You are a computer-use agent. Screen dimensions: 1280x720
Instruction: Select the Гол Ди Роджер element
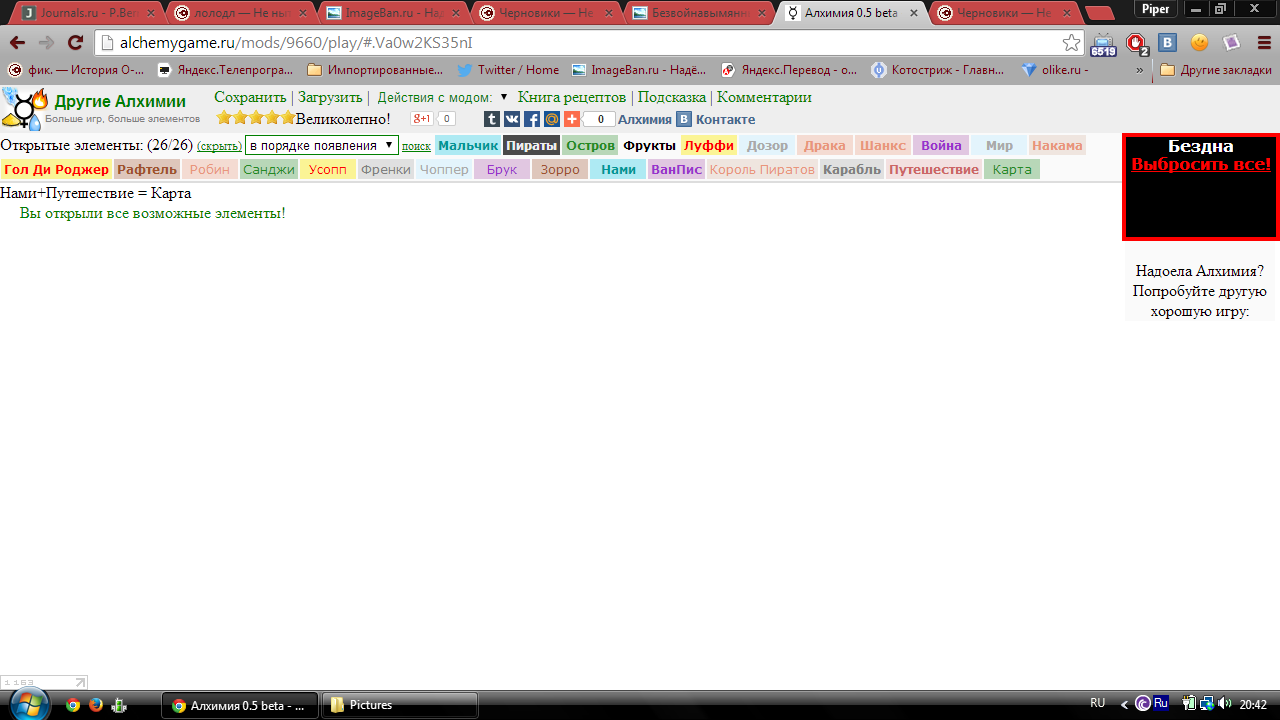click(x=56, y=169)
